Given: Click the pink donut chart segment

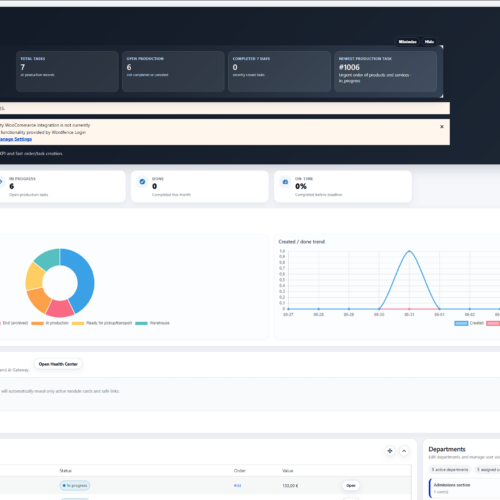Looking at the screenshot, I should (x=60, y=309).
